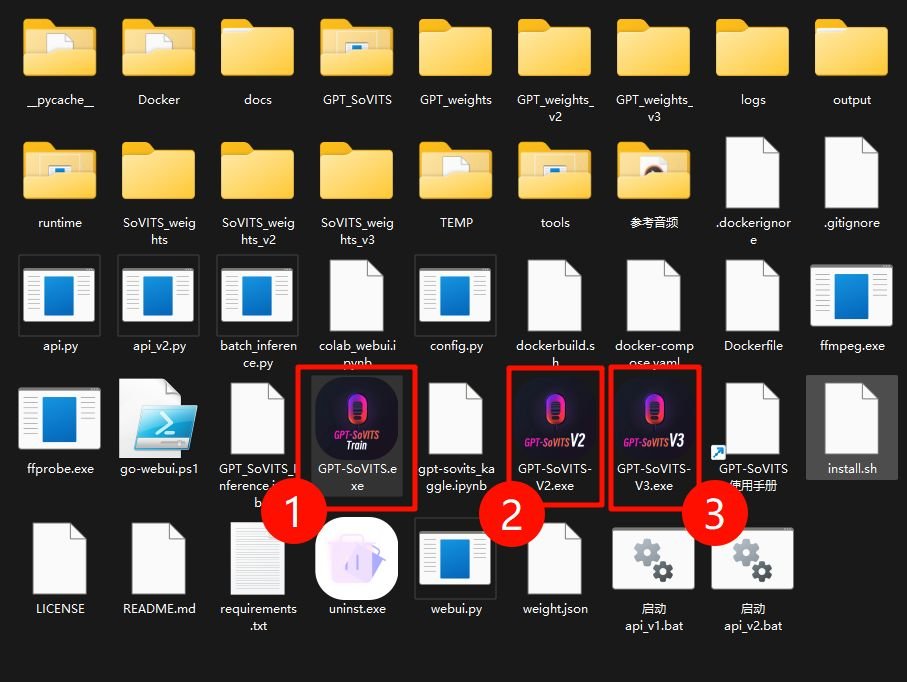This screenshot has height=682, width=907.
Task: Launch GPT-SoVITS-V3.exe marked with number 3
Action: coord(653,418)
